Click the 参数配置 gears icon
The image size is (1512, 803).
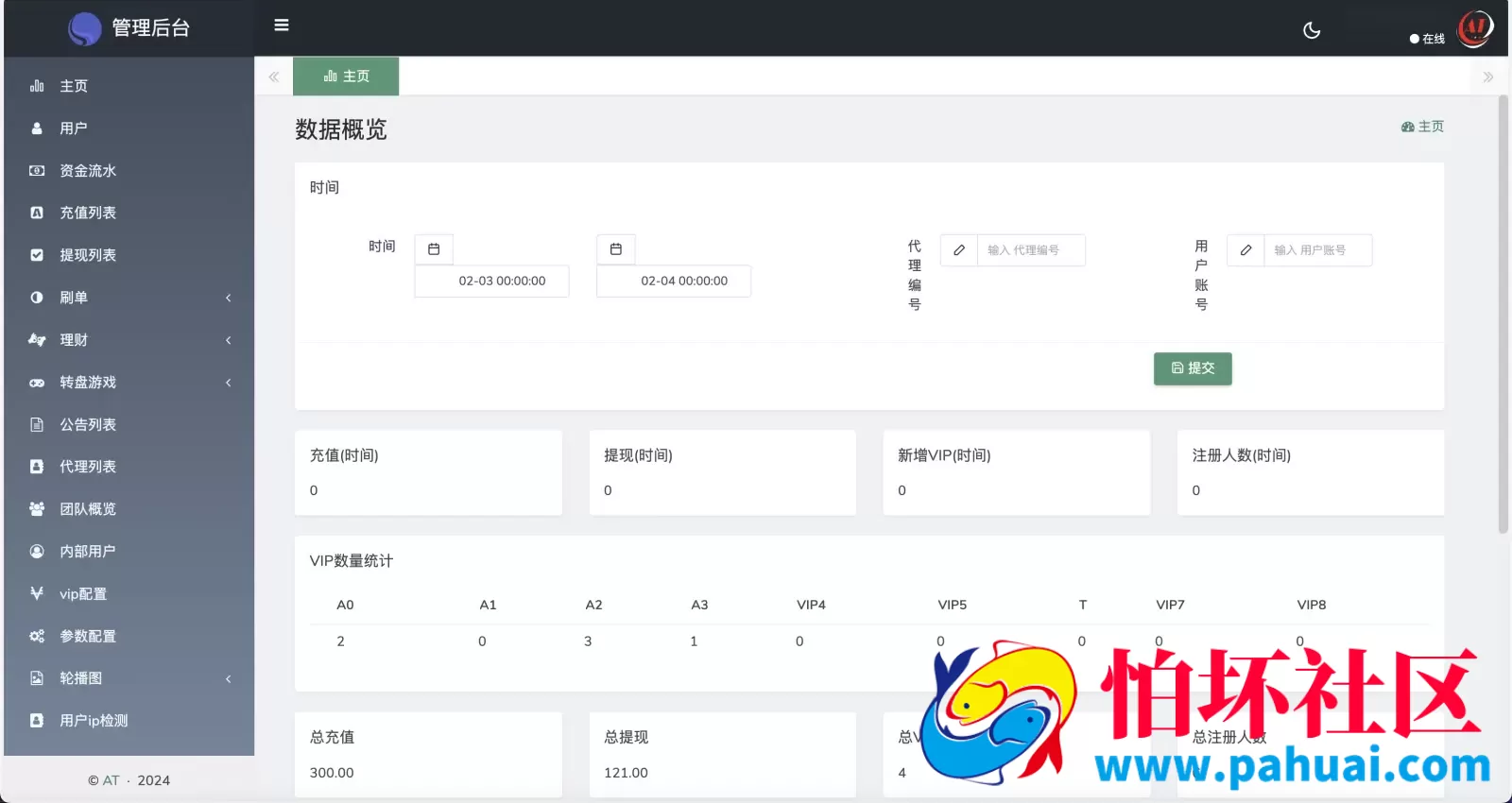pos(37,637)
